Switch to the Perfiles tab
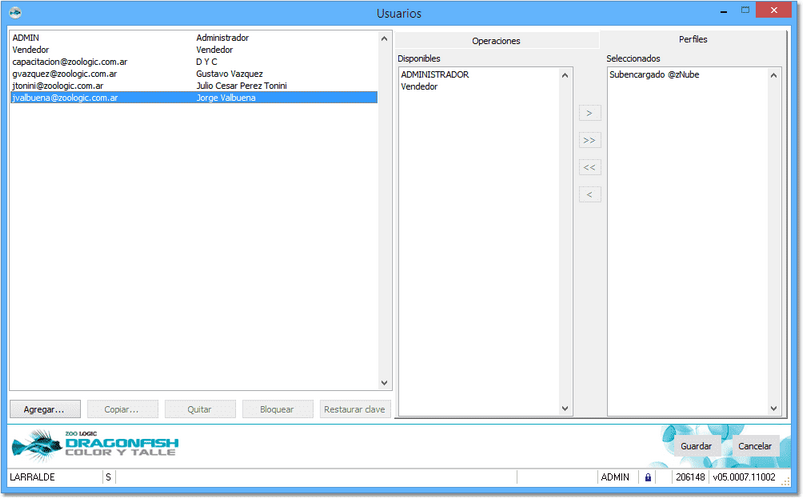Image resolution: width=803 pixels, height=499 pixels. point(693,39)
